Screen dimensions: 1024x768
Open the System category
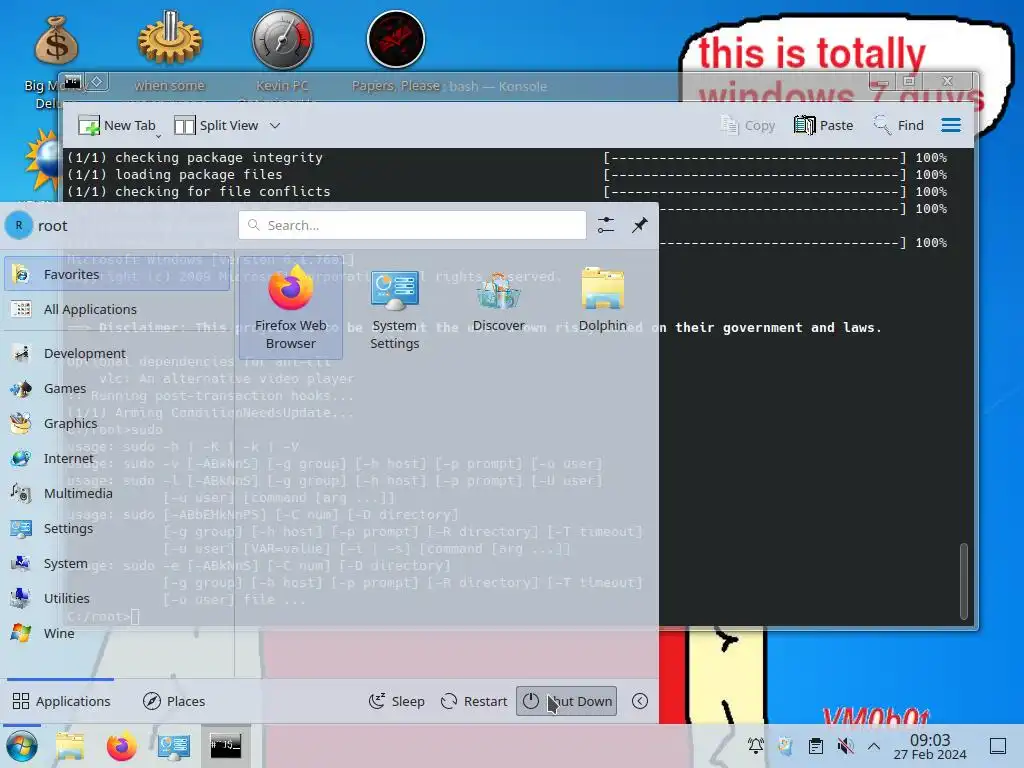(118, 563)
